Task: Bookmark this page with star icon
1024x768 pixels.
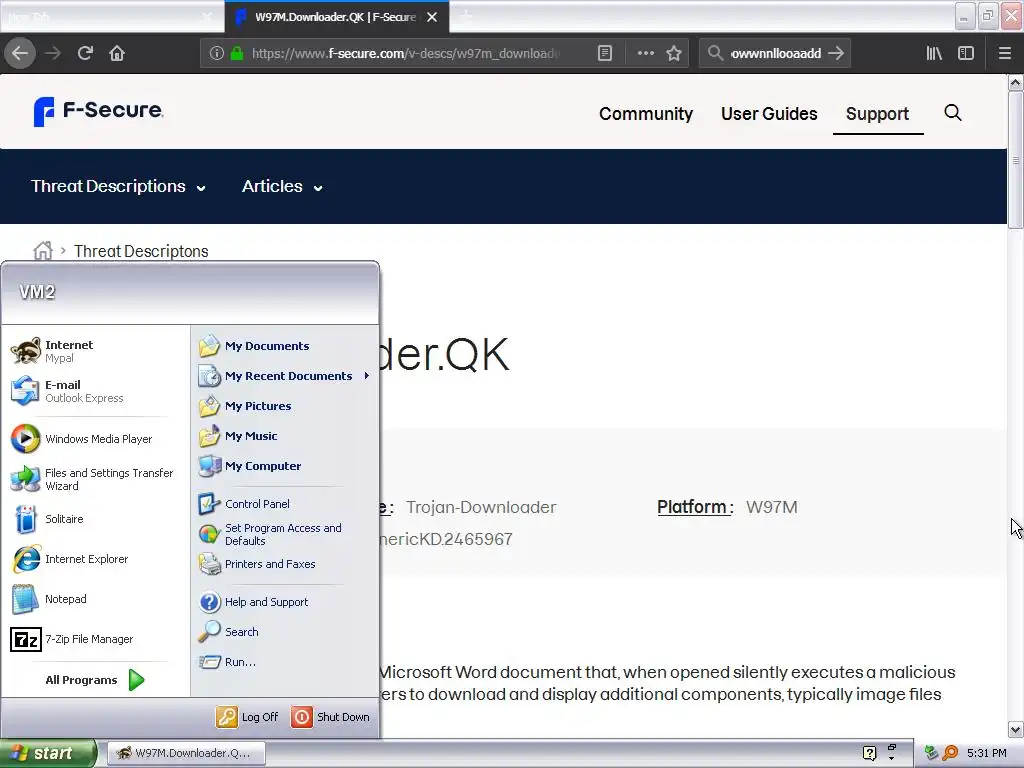Action: pyautogui.click(x=674, y=53)
